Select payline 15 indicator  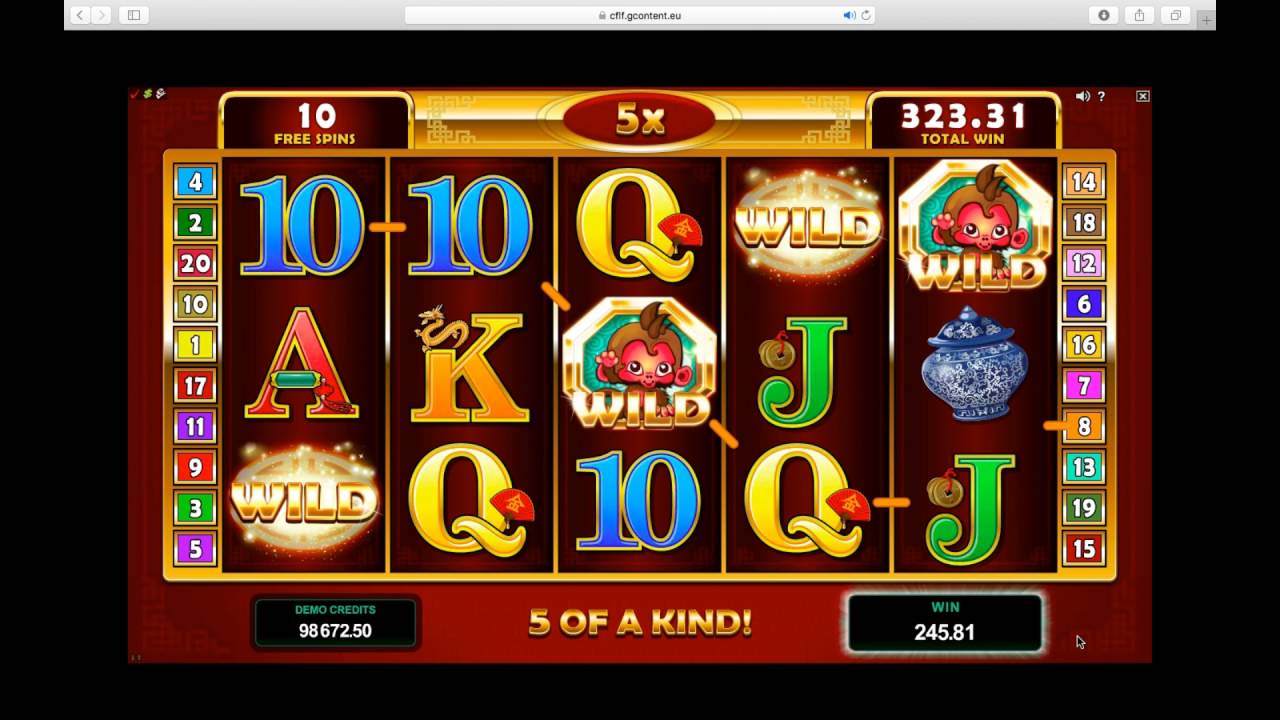tap(1084, 548)
